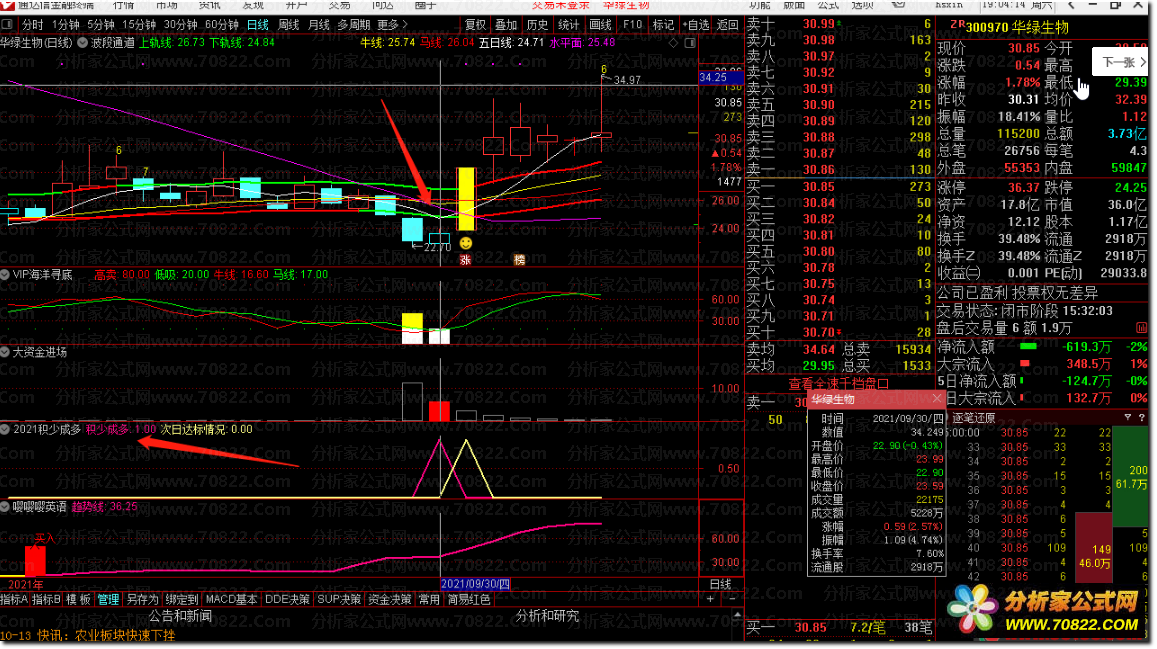This screenshot has width=1157, height=649.
Task: Click the window toggle icon on chart header
Action: [x=690, y=43]
